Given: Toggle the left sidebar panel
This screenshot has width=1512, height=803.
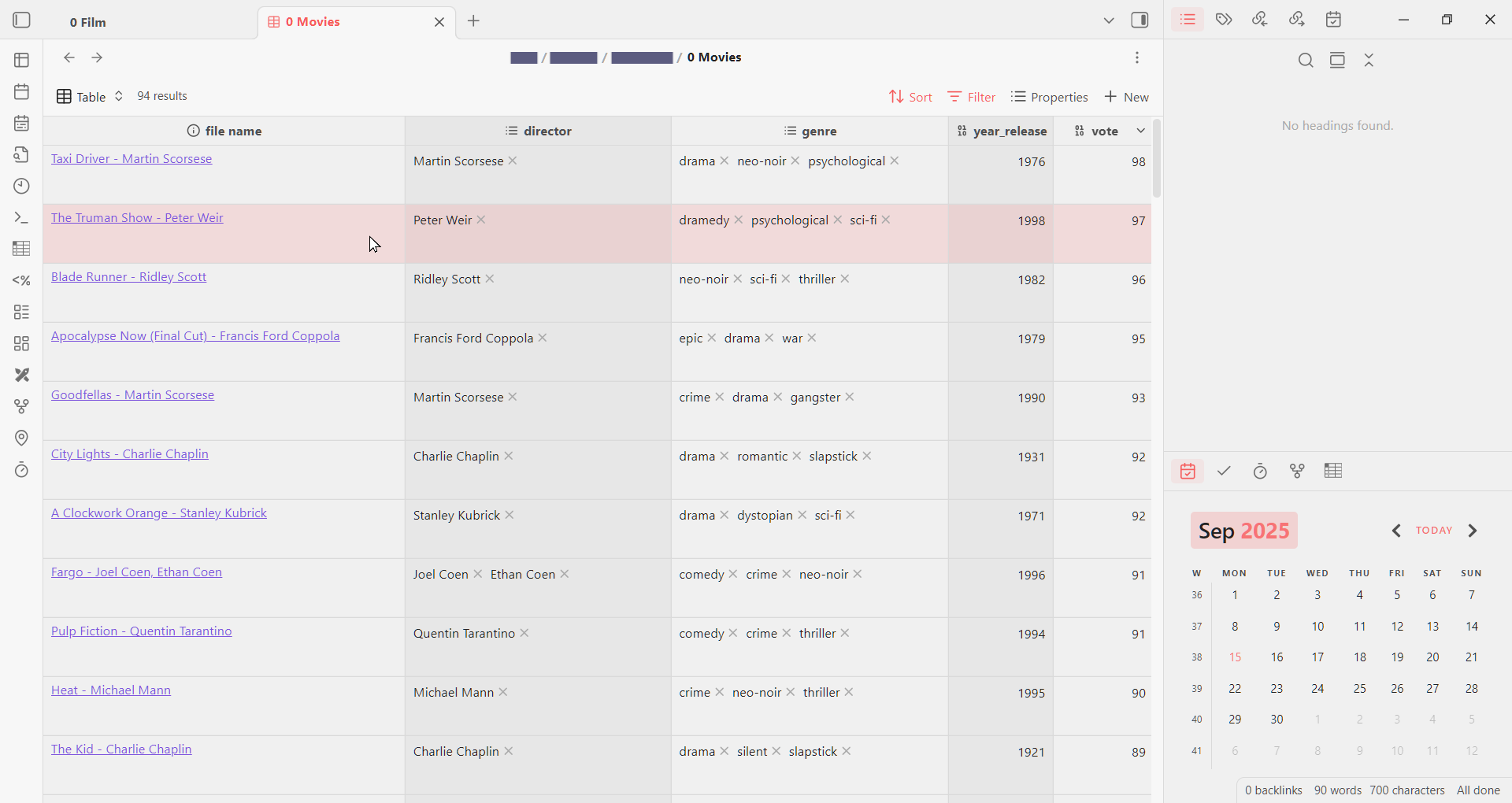Looking at the screenshot, I should click(x=22, y=20).
